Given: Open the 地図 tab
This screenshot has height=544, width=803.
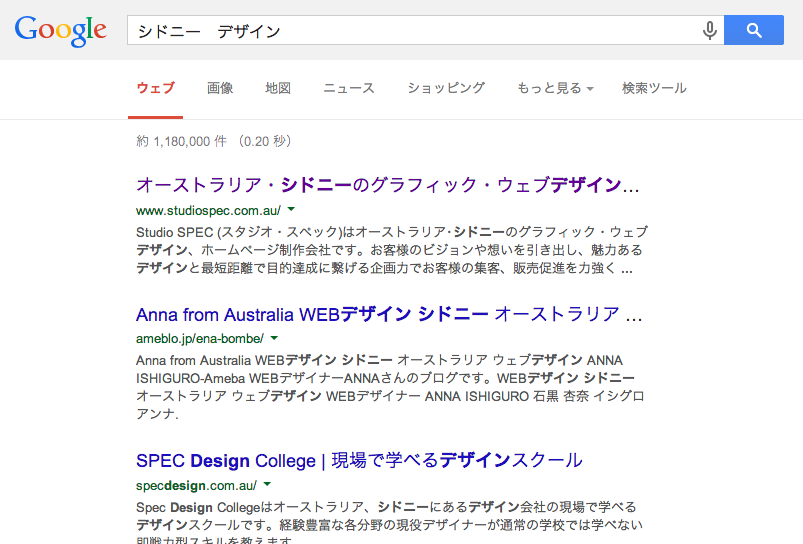Looking at the screenshot, I should (278, 88).
